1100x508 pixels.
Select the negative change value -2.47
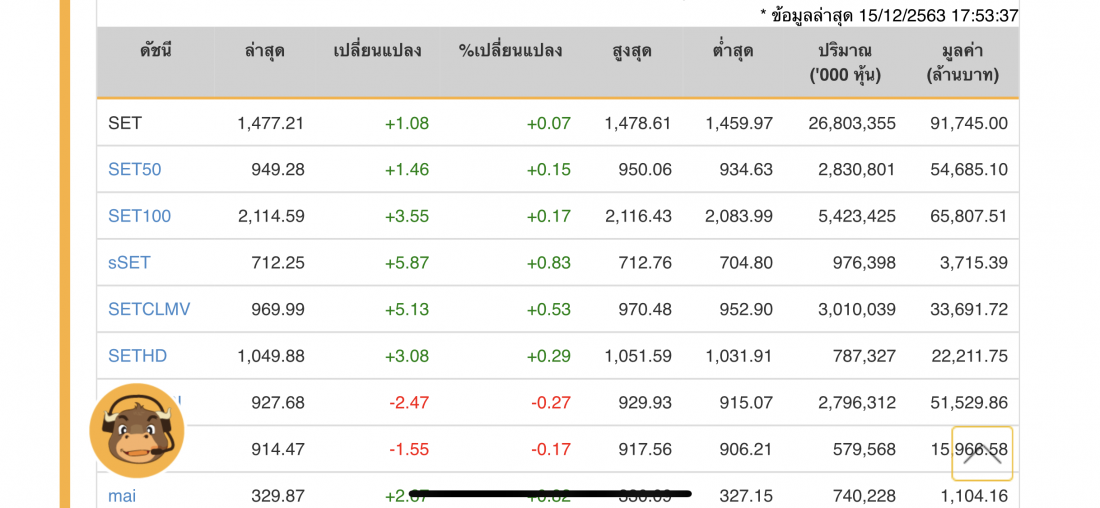coord(409,403)
